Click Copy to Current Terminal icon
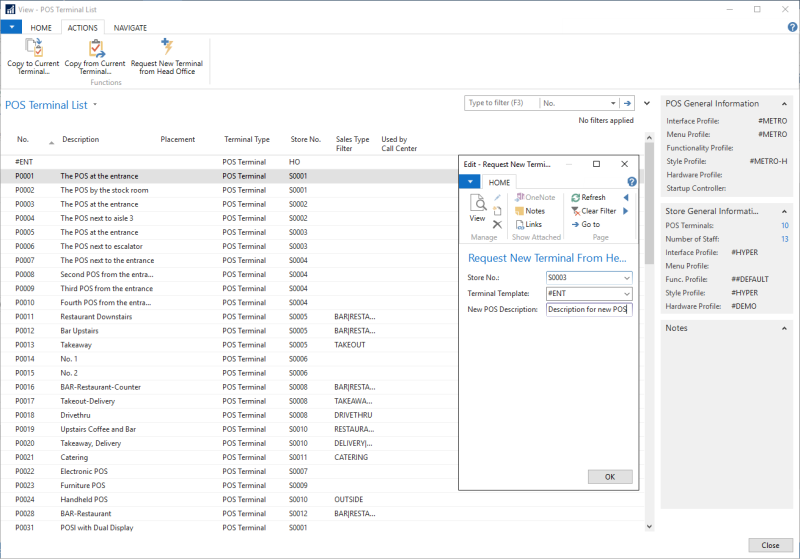Image resolution: width=800 pixels, height=559 pixels. [x=34, y=48]
